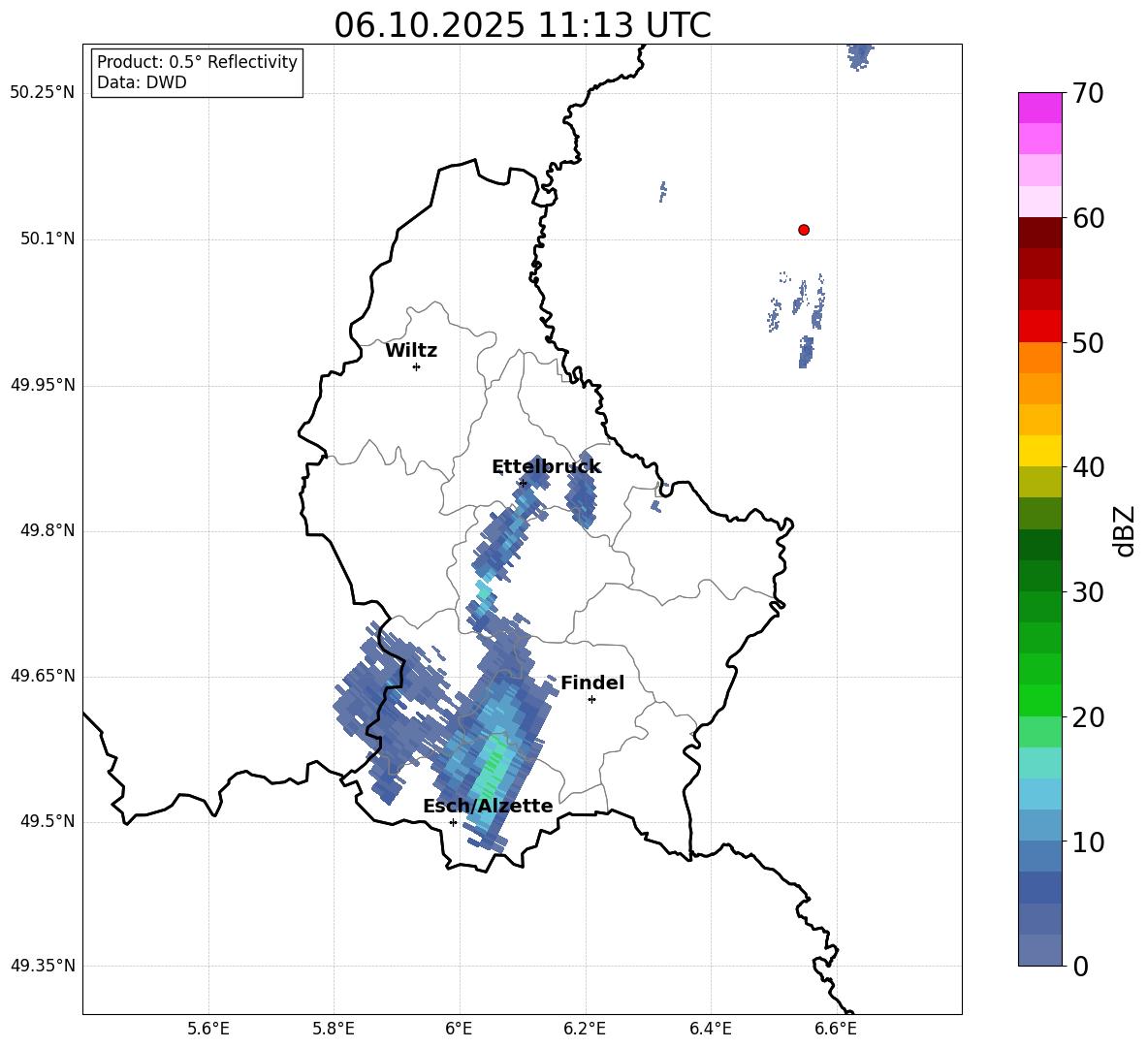This screenshot has width=1148, height=1048.
Task: Click the orange colorbar segment below 50
Action: pos(1040,358)
